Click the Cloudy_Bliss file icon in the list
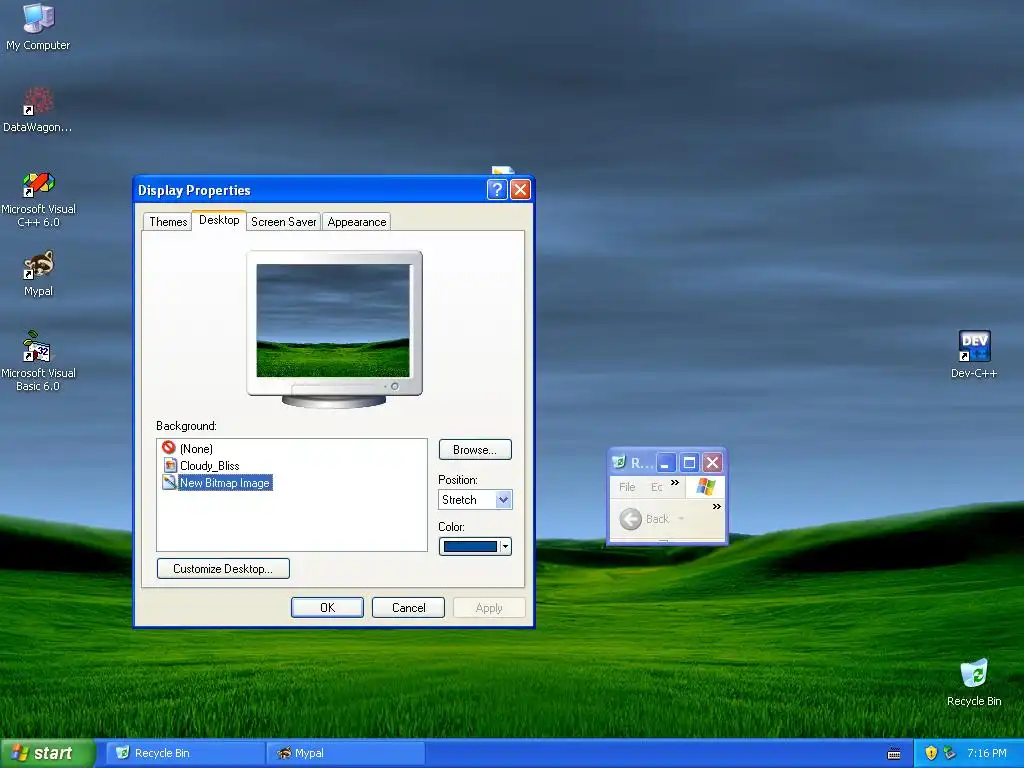1024x768 pixels. pos(170,465)
